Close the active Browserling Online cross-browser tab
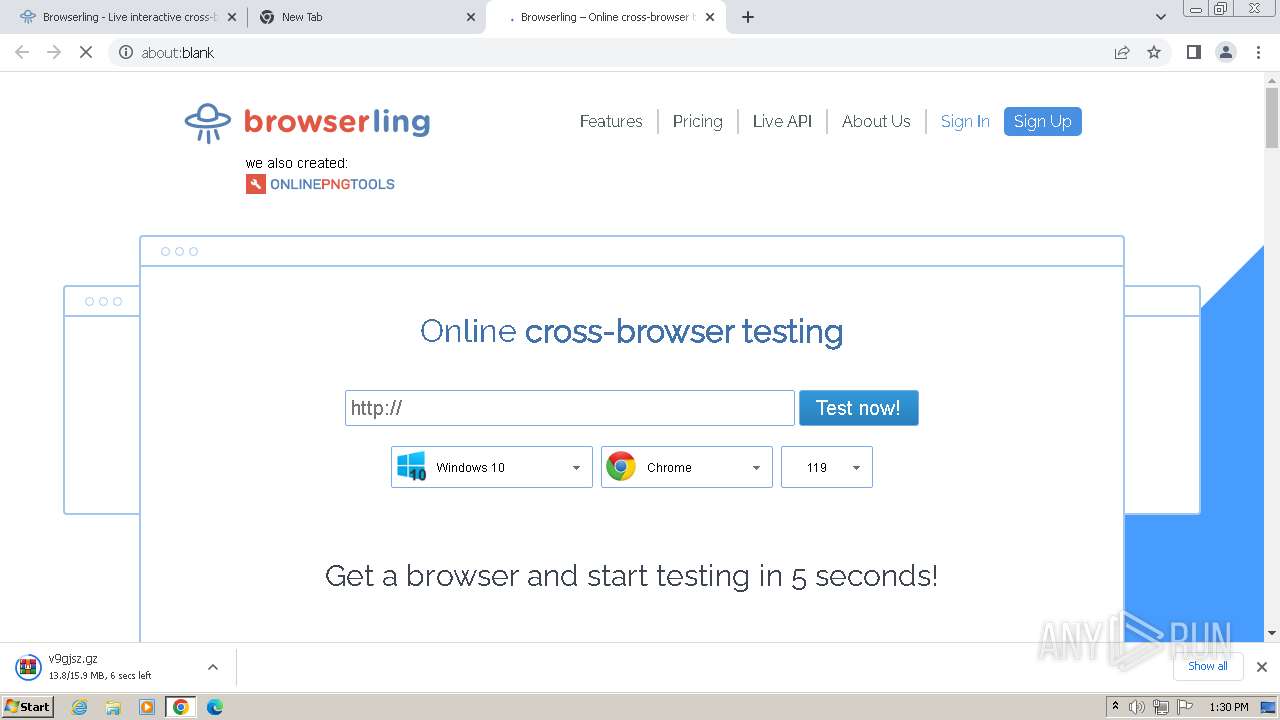The width and height of the screenshot is (1280, 720). (710, 17)
